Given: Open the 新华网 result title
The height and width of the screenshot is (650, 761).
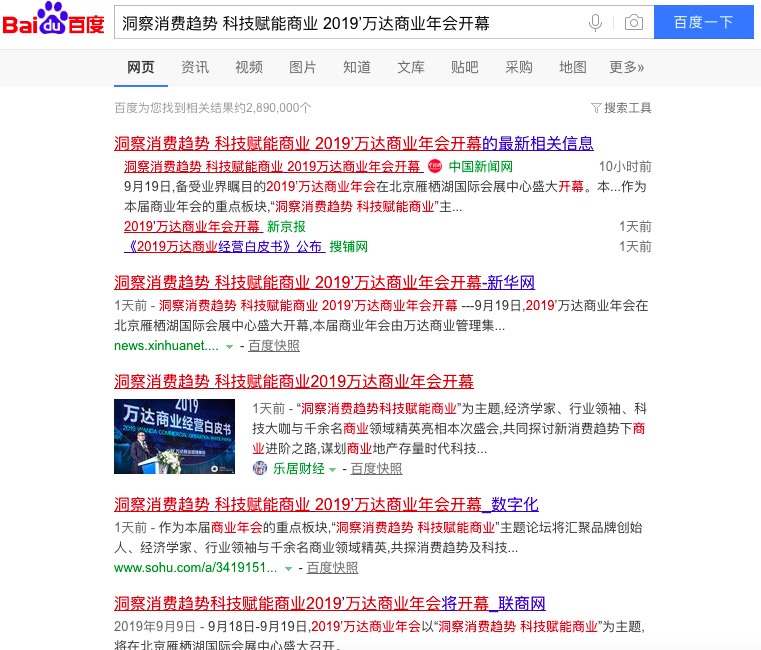Looking at the screenshot, I should 325,283.
